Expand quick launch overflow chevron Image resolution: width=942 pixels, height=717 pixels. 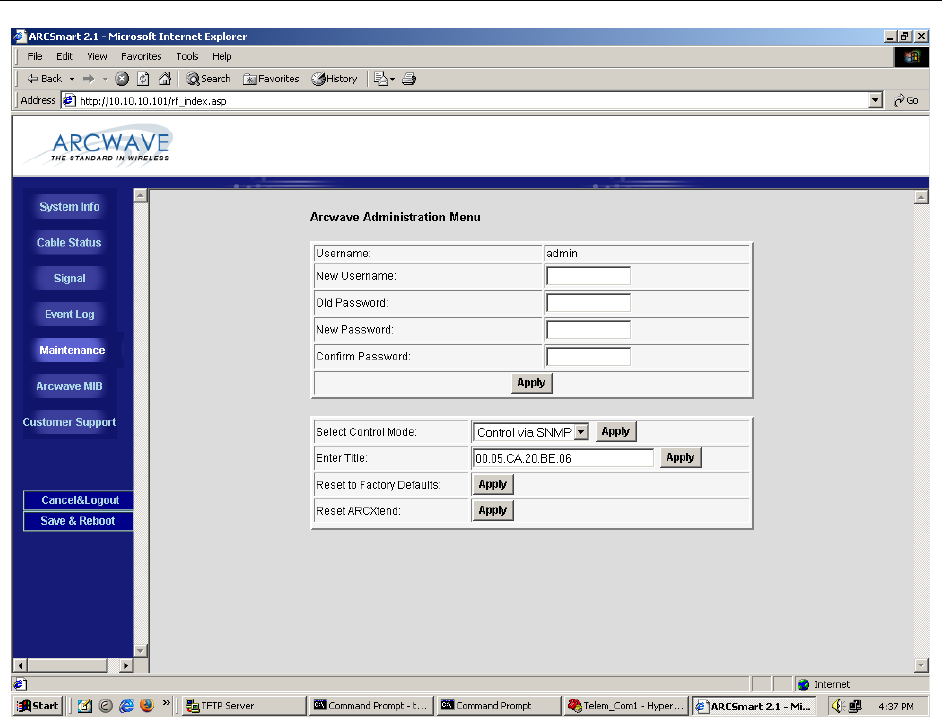pyautogui.click(x=166, y=703)
